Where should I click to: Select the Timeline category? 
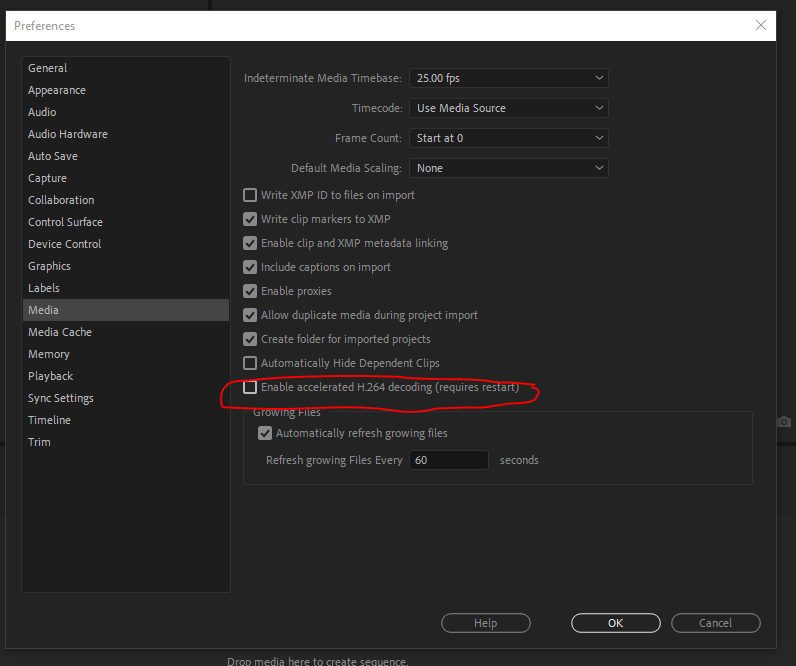tap(126, 420)
